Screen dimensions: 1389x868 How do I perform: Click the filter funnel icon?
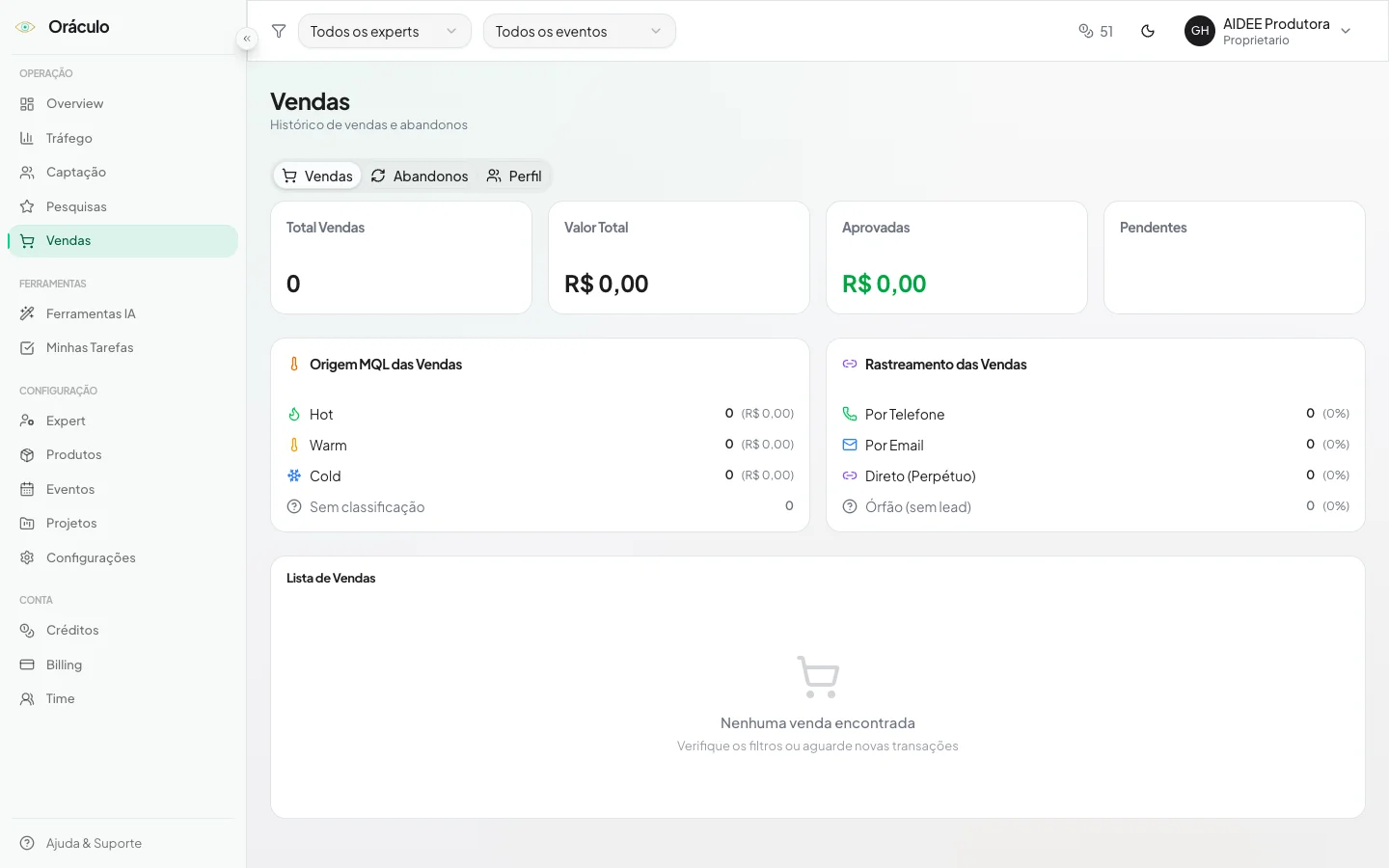[x=279, y=31]
